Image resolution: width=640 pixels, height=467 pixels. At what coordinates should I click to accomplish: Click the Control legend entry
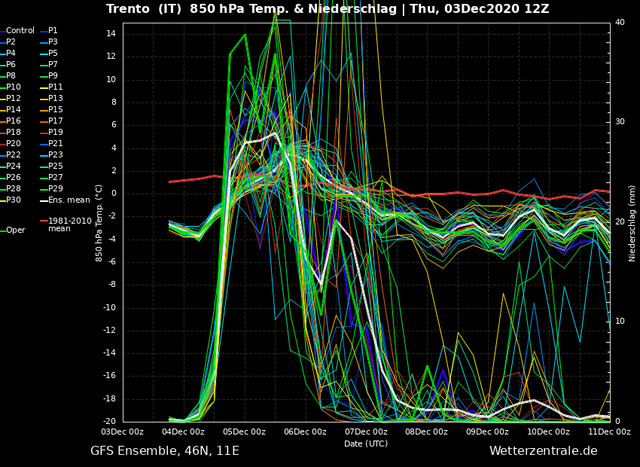tap(18, 31)
